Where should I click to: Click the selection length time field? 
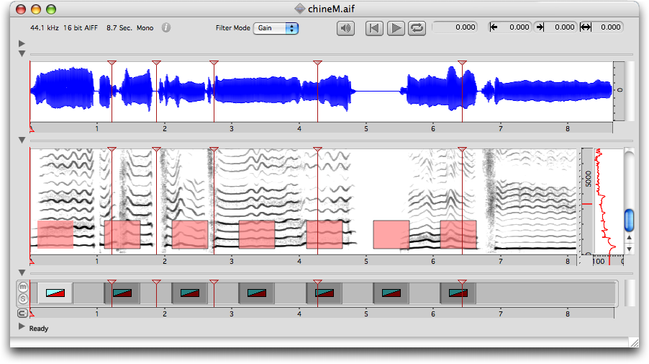[x=607, y=27]
